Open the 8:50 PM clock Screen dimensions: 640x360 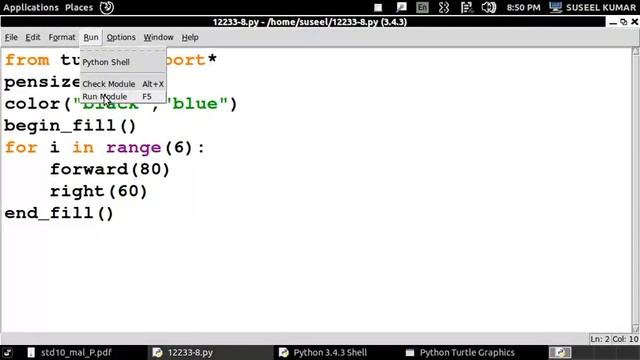click(x=523, y=7)
